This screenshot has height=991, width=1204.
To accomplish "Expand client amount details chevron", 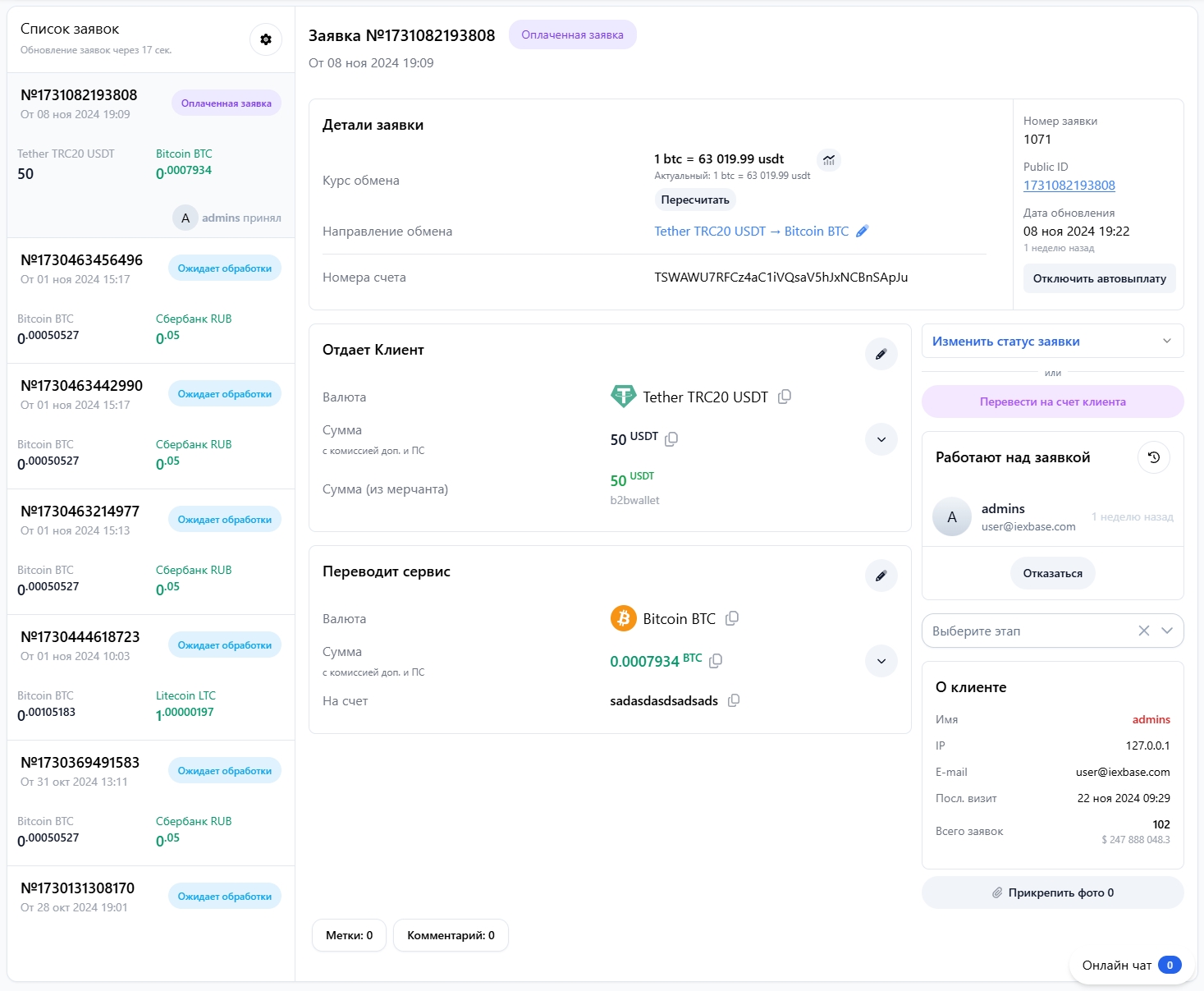I will pos(881,439).
